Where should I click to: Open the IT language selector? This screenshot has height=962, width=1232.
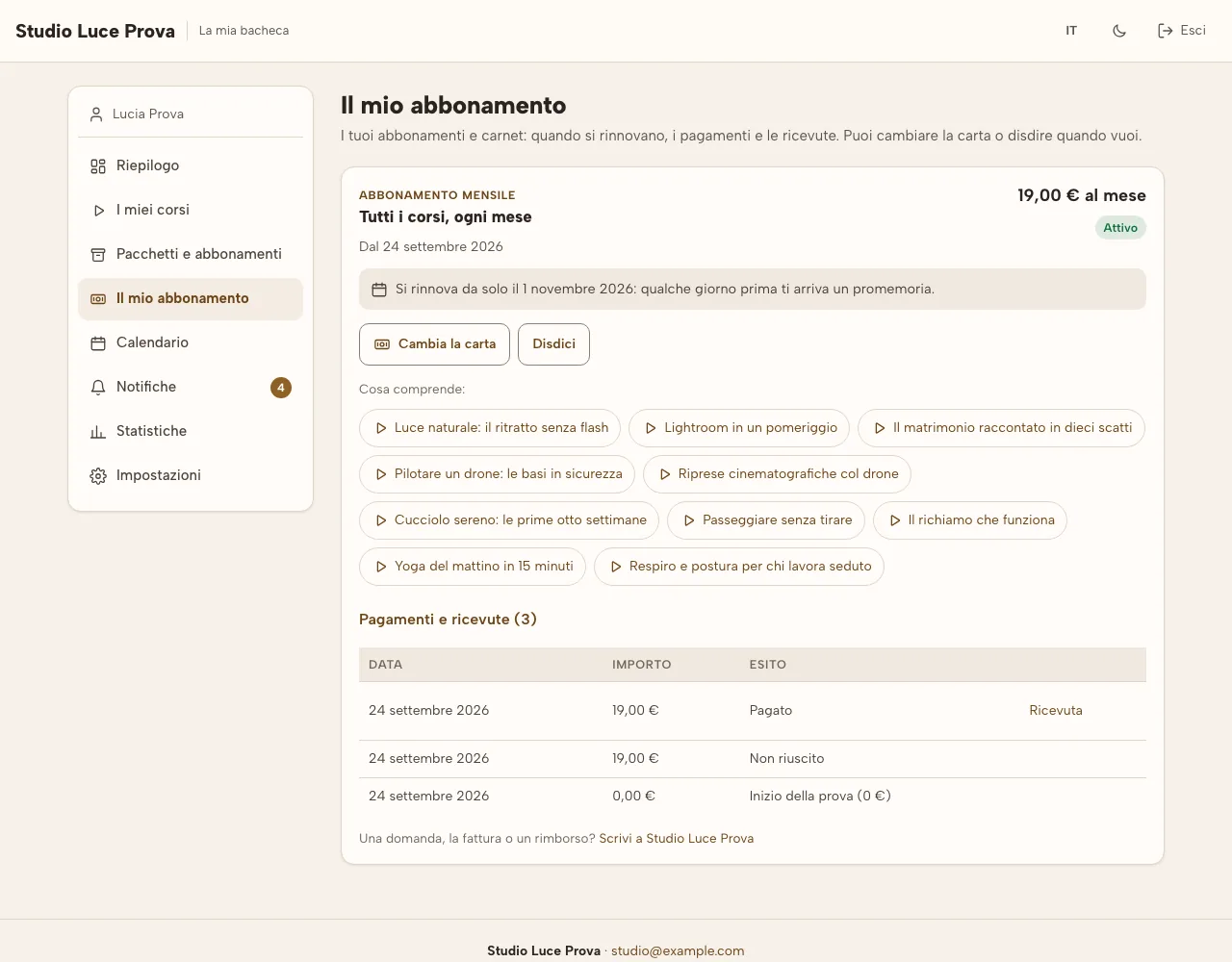point(1071,31)
